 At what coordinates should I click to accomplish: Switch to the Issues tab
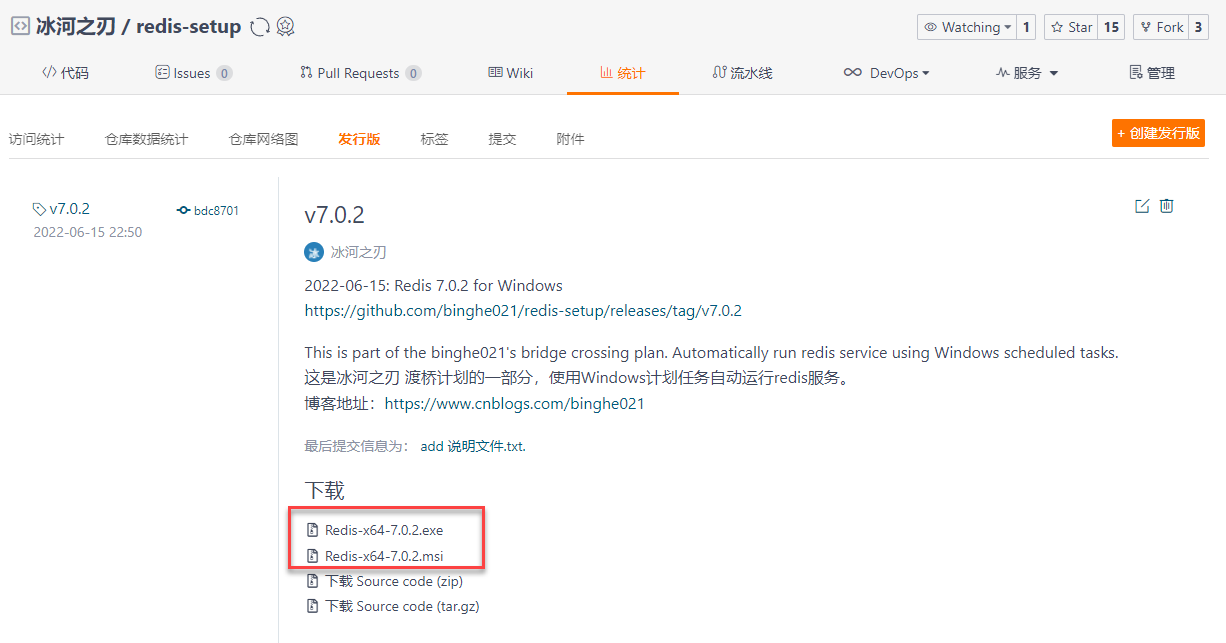(x=194, y=73)
